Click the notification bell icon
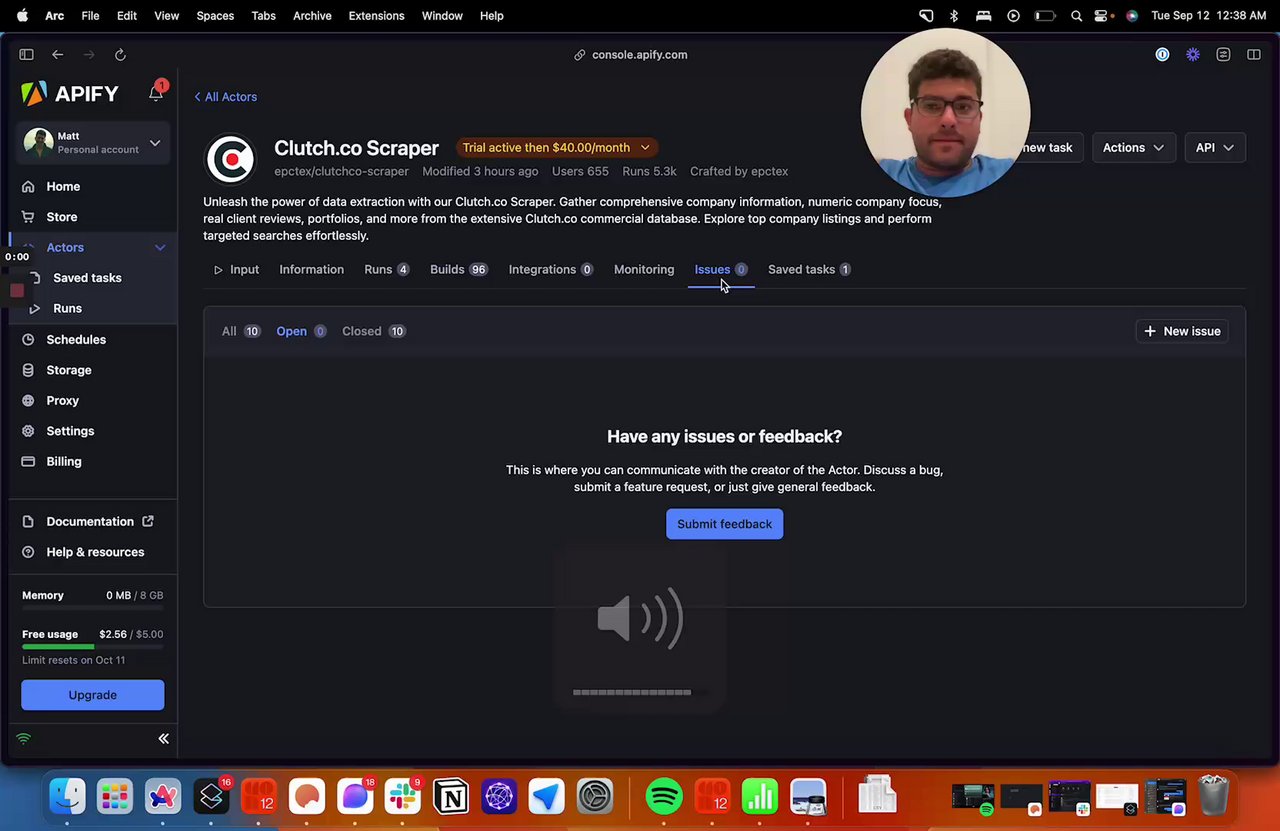 156,93
